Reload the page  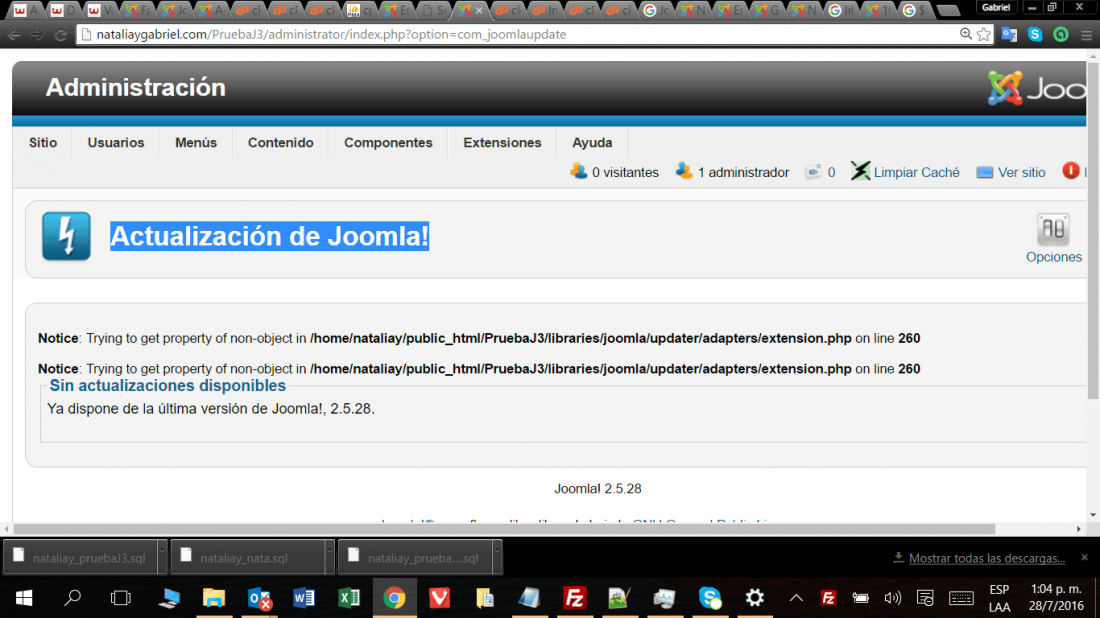pos(60,34)
